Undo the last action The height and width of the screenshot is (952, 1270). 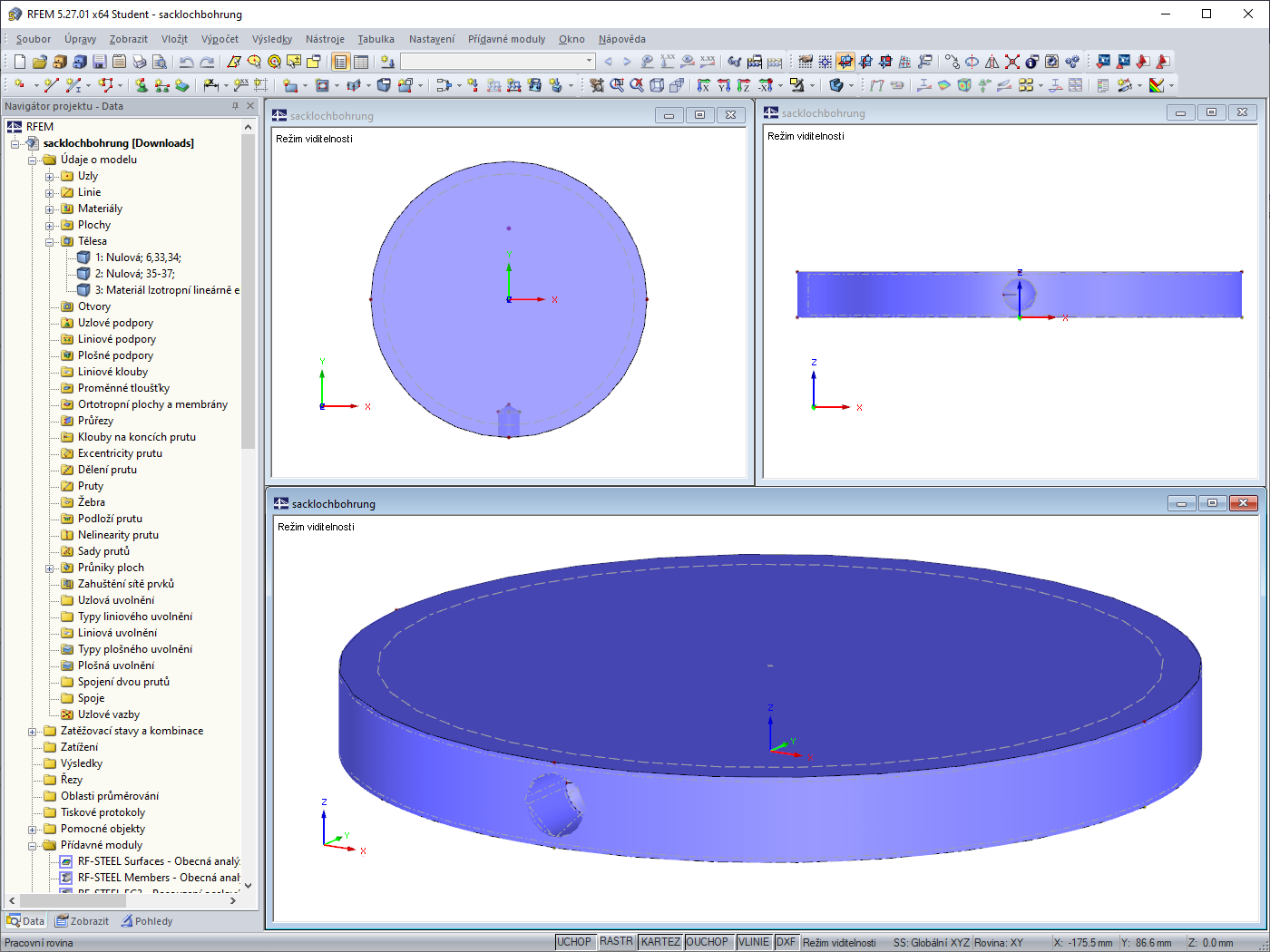(186, 62)
